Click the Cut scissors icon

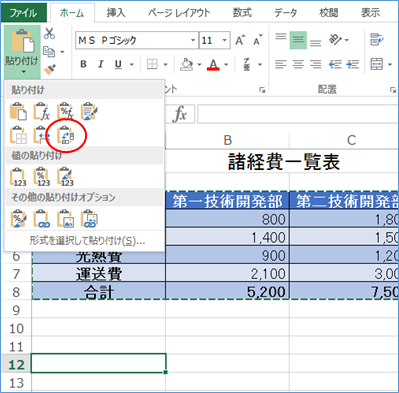49,33
